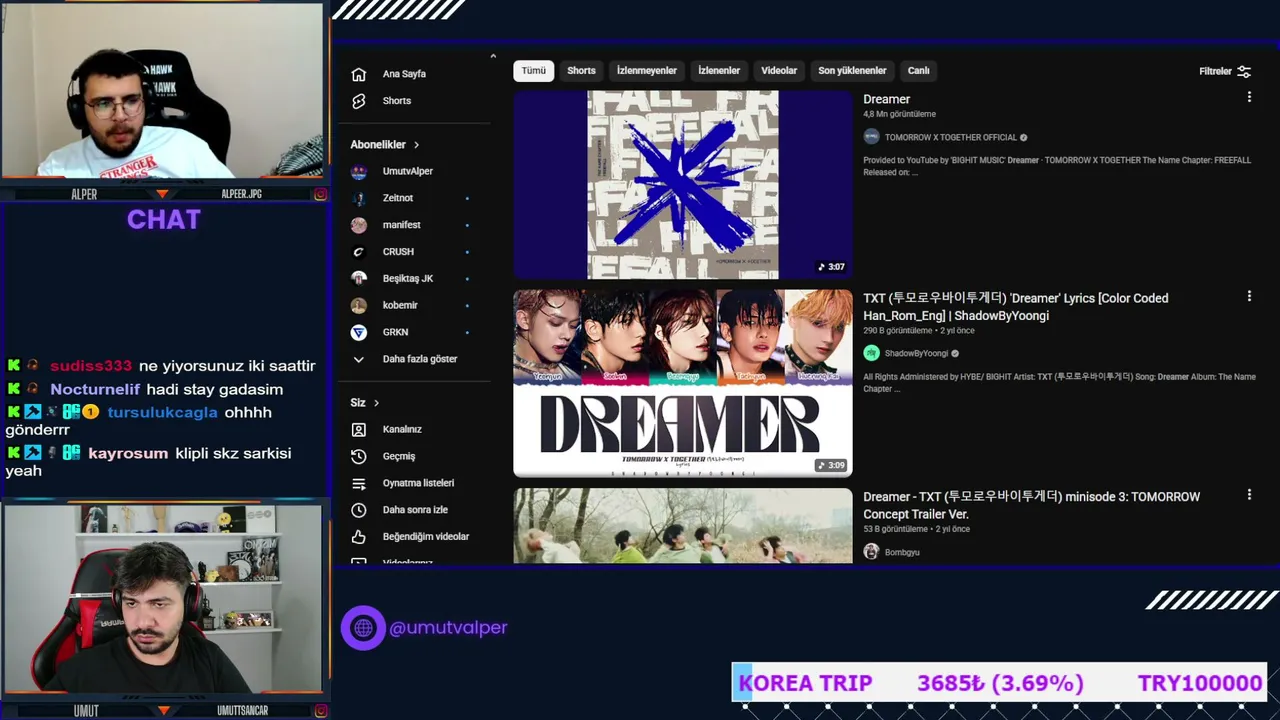The height and width of the screenshot is (720, 1280).
Task: Click the 'All Rights Administered by HYBE' description
Action: point(1059,383)
